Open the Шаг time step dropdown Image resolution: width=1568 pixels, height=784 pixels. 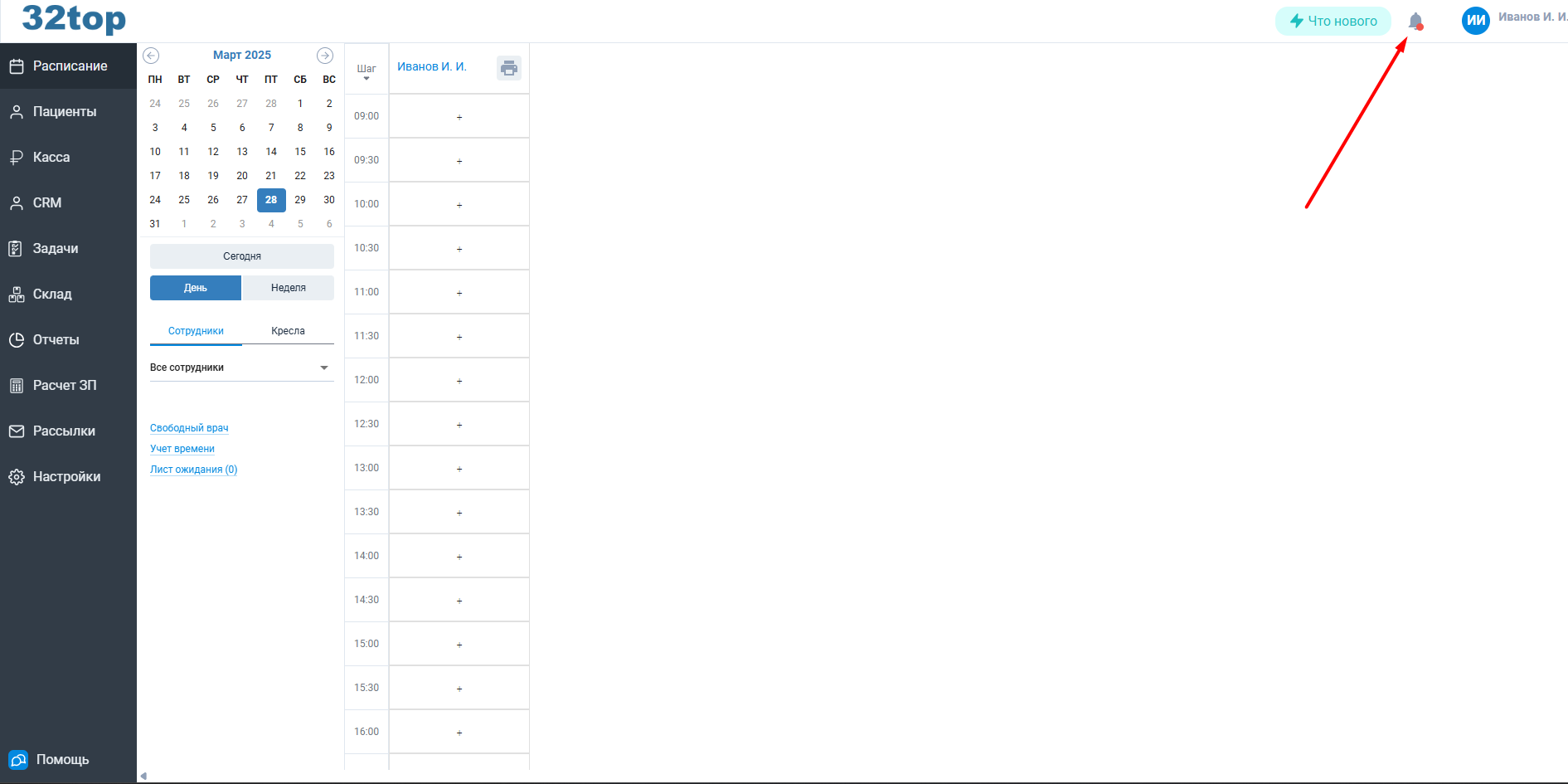367,72
